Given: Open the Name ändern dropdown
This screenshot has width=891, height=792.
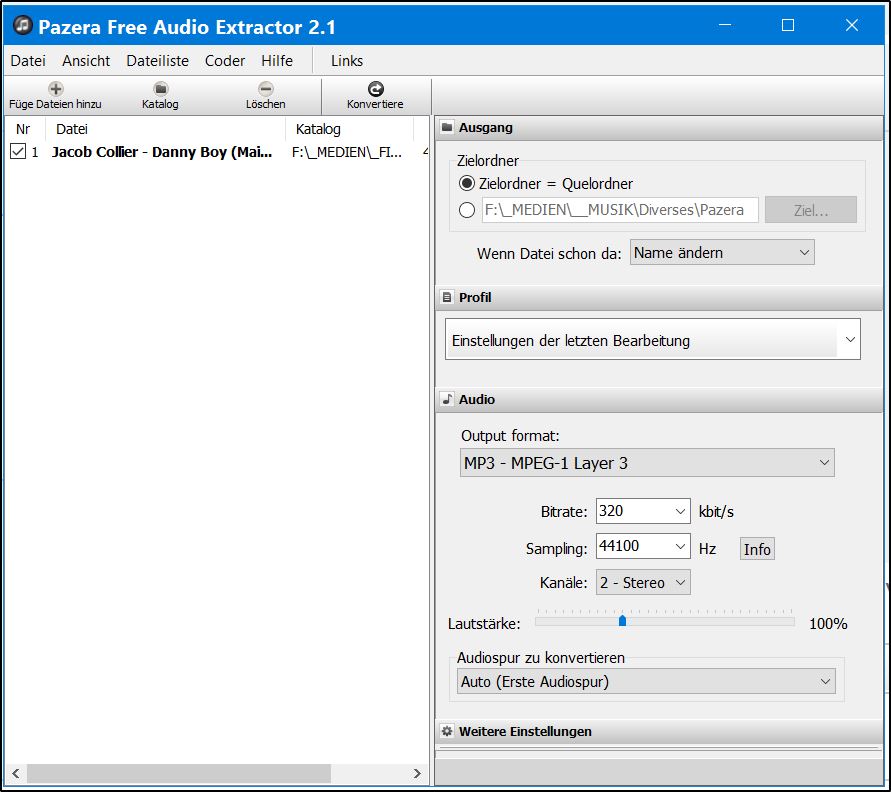Looking at the screenshot, I should pos(722,253).
